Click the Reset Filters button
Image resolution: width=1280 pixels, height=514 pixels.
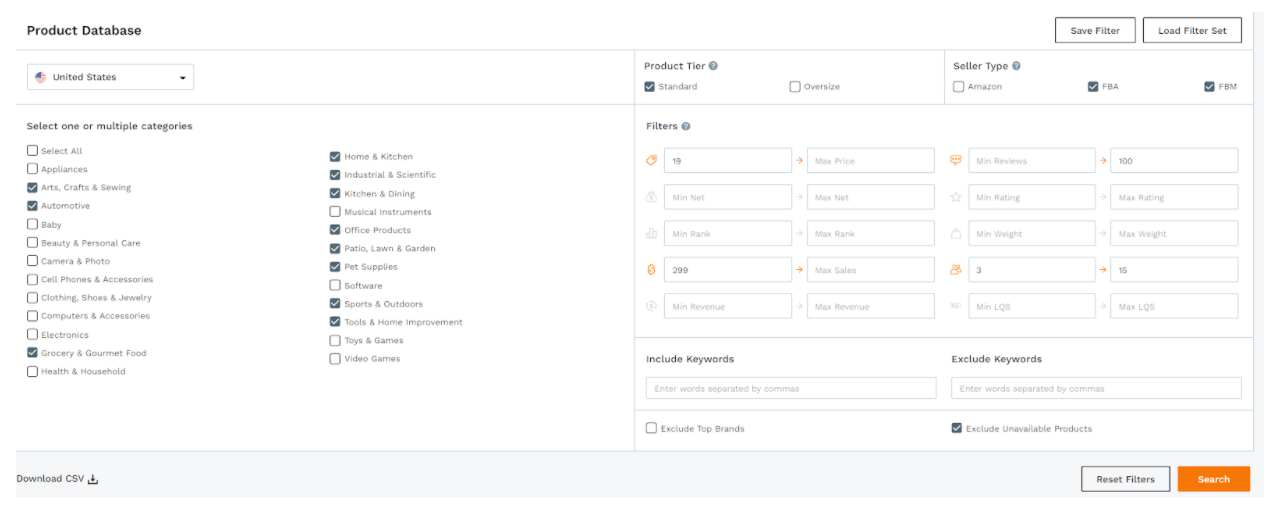click(x=1125, y=479)
